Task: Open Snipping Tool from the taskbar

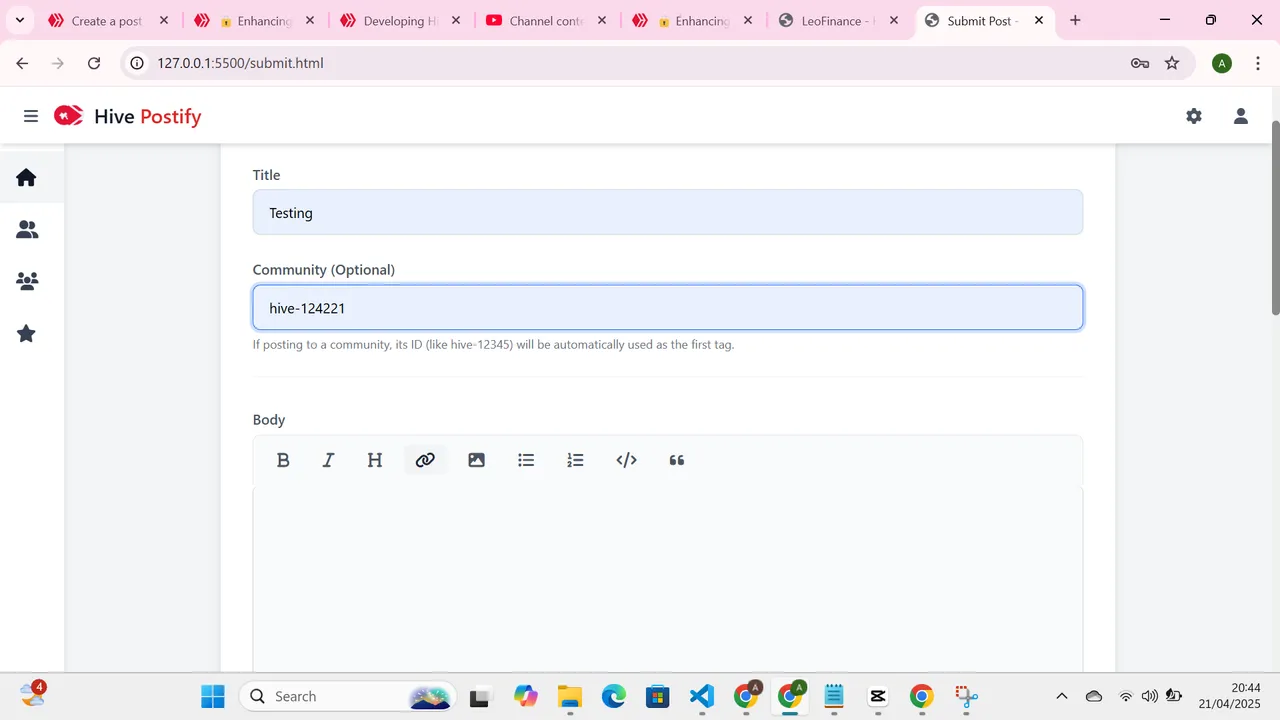Action: (965, 696)
